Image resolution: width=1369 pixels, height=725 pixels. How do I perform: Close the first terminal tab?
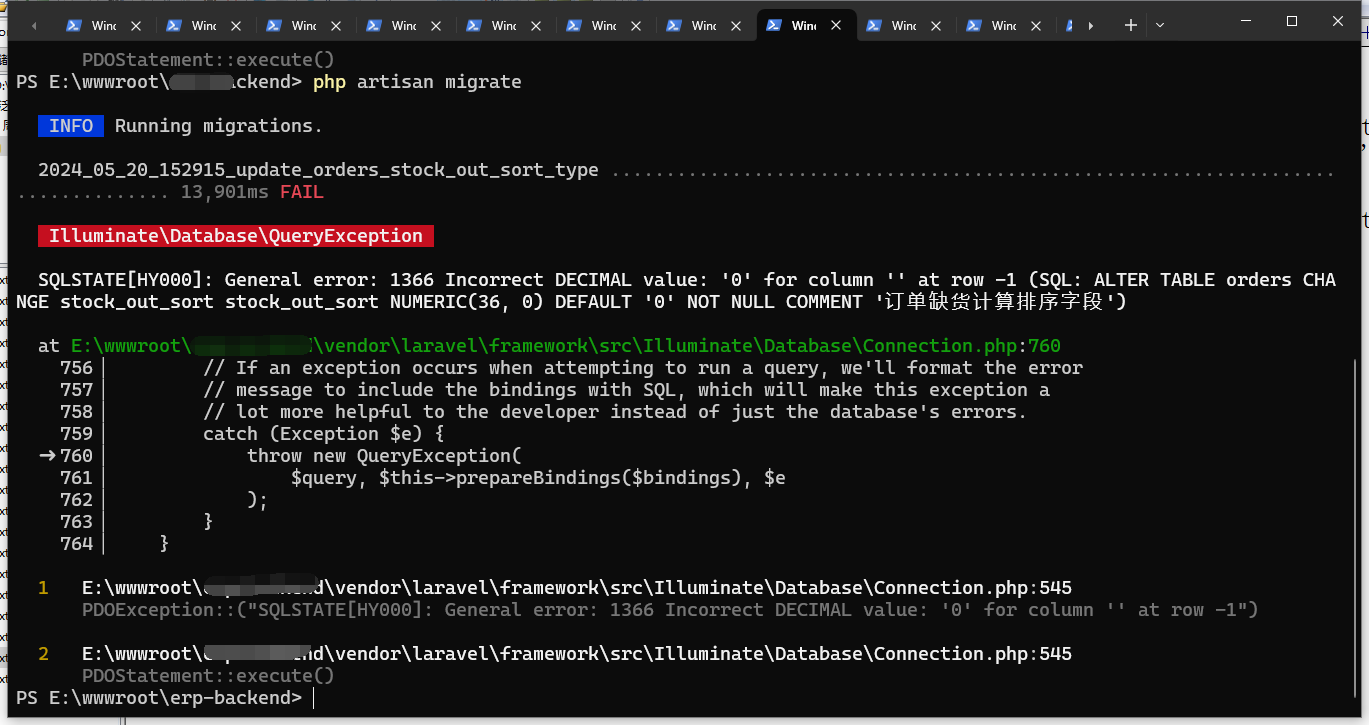pos(136,25)
